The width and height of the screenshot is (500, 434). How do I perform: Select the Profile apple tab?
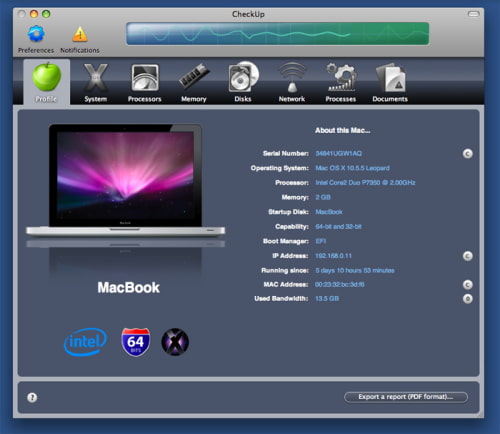(47, 82)
